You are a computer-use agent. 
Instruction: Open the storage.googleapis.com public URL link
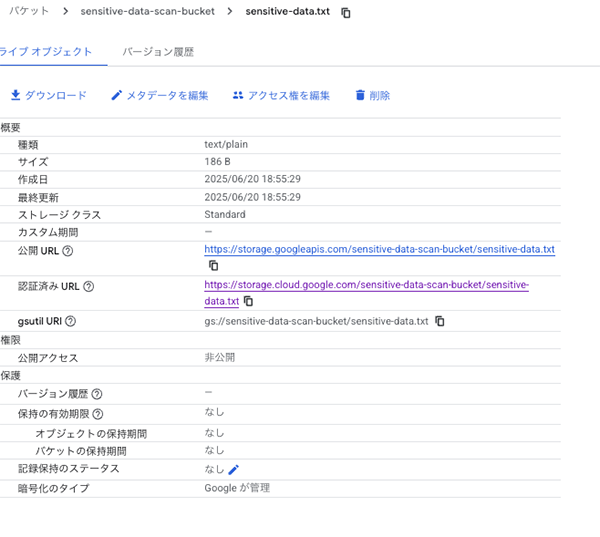pos(379,250)
